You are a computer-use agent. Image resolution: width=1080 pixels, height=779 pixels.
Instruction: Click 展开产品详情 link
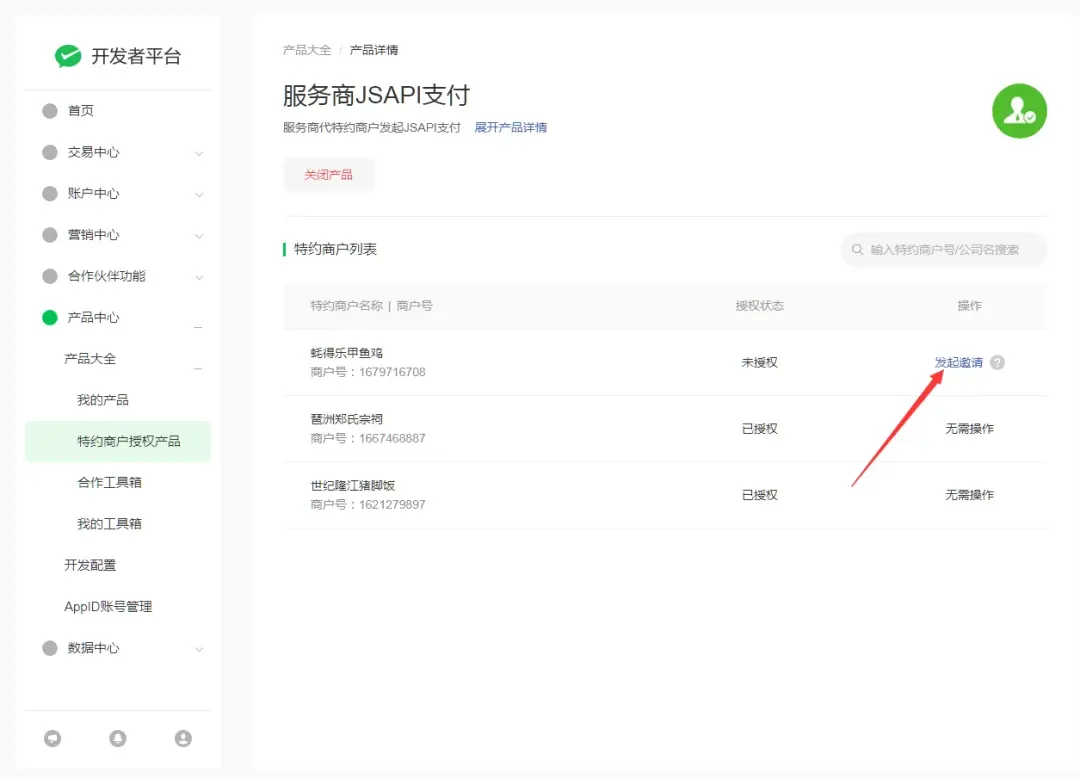[510, 127]
